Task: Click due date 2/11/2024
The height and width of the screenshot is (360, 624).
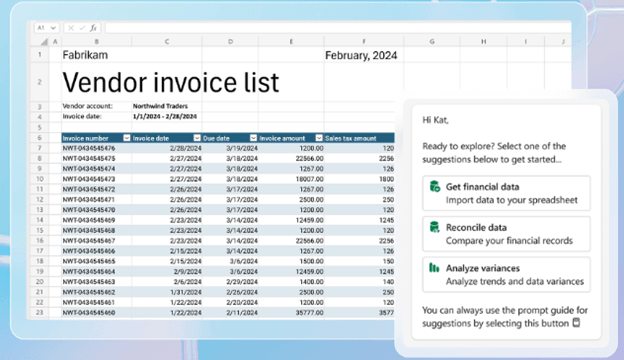Action: [x=242, y=312]
